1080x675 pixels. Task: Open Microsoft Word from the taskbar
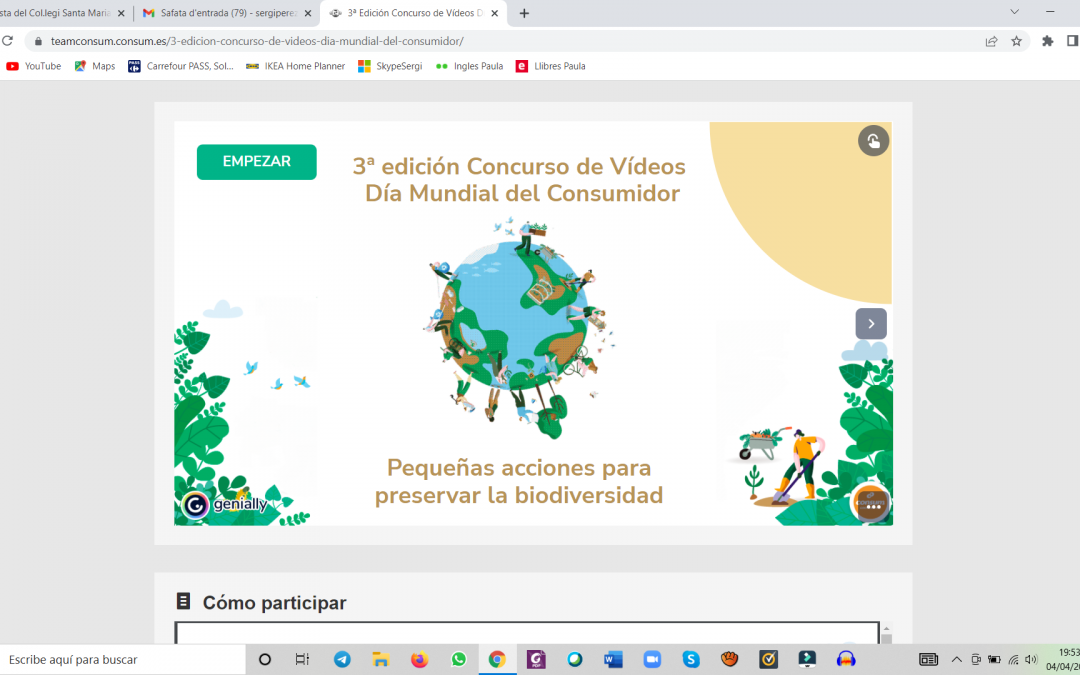(613, 659)
